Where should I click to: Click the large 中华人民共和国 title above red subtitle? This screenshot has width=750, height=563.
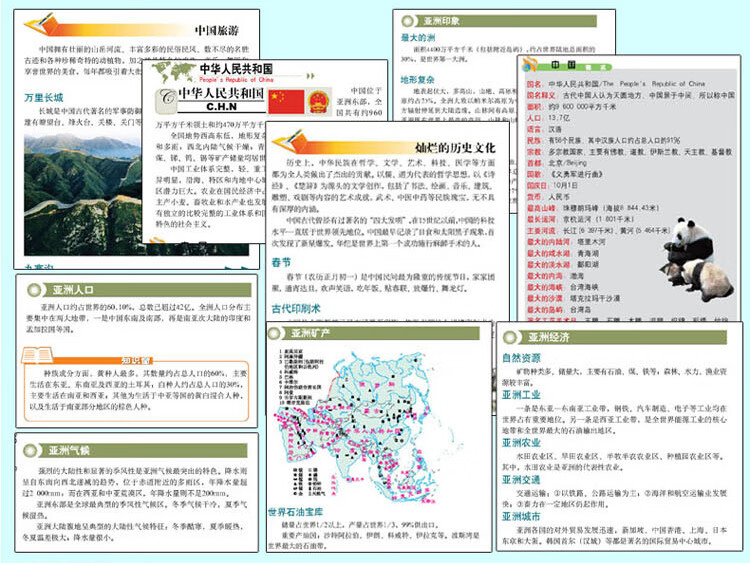(236, 68)
